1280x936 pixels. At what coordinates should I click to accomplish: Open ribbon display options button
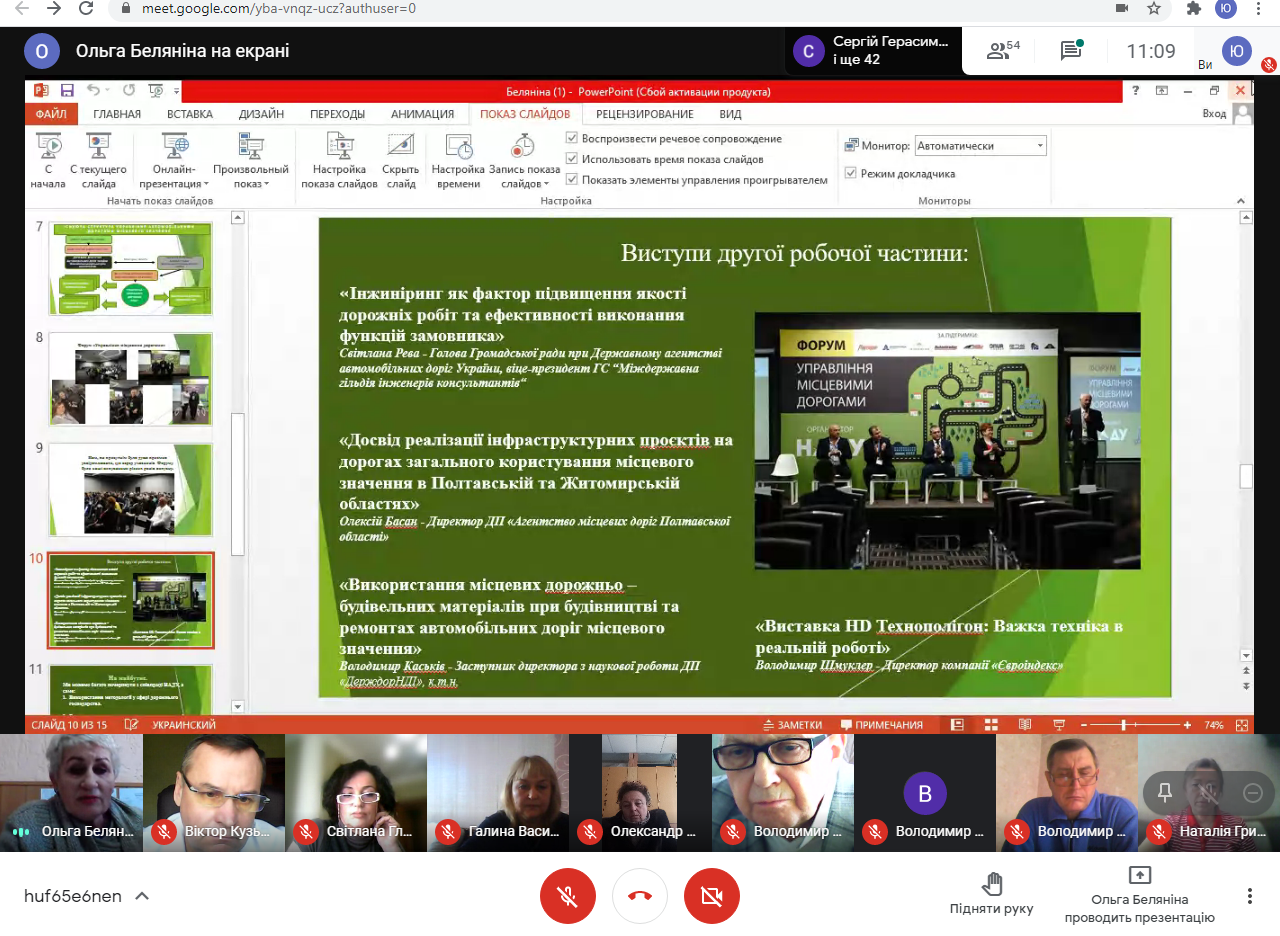[x=1161, y=90]
